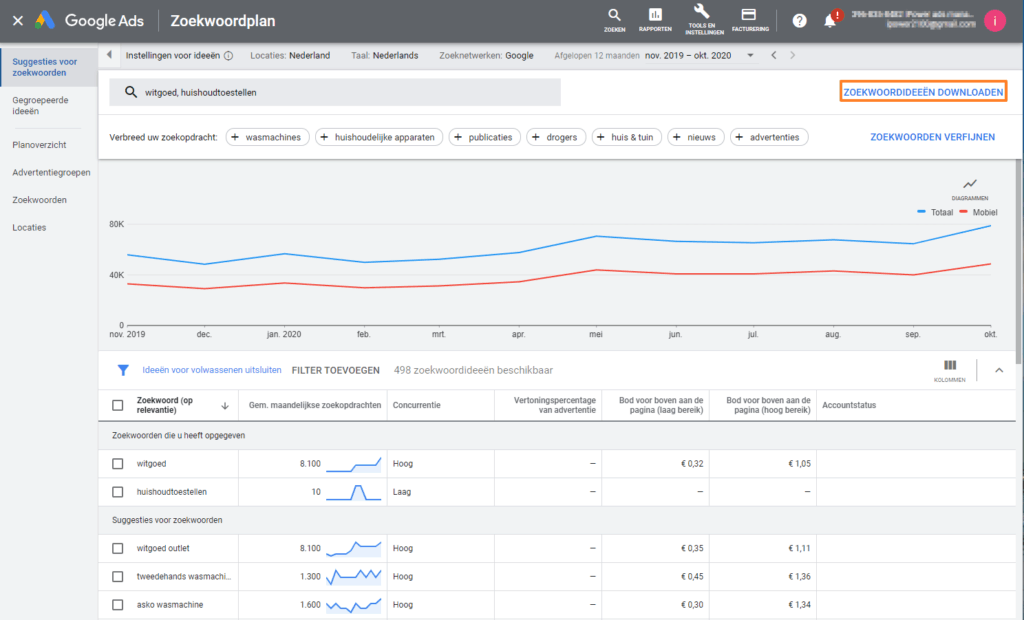This screenshot has height=620, width=1024.
Task: Click Ideeën voor volwassenen uitsluiten filter
Action: pyautogui.click(x=212, y=370)
